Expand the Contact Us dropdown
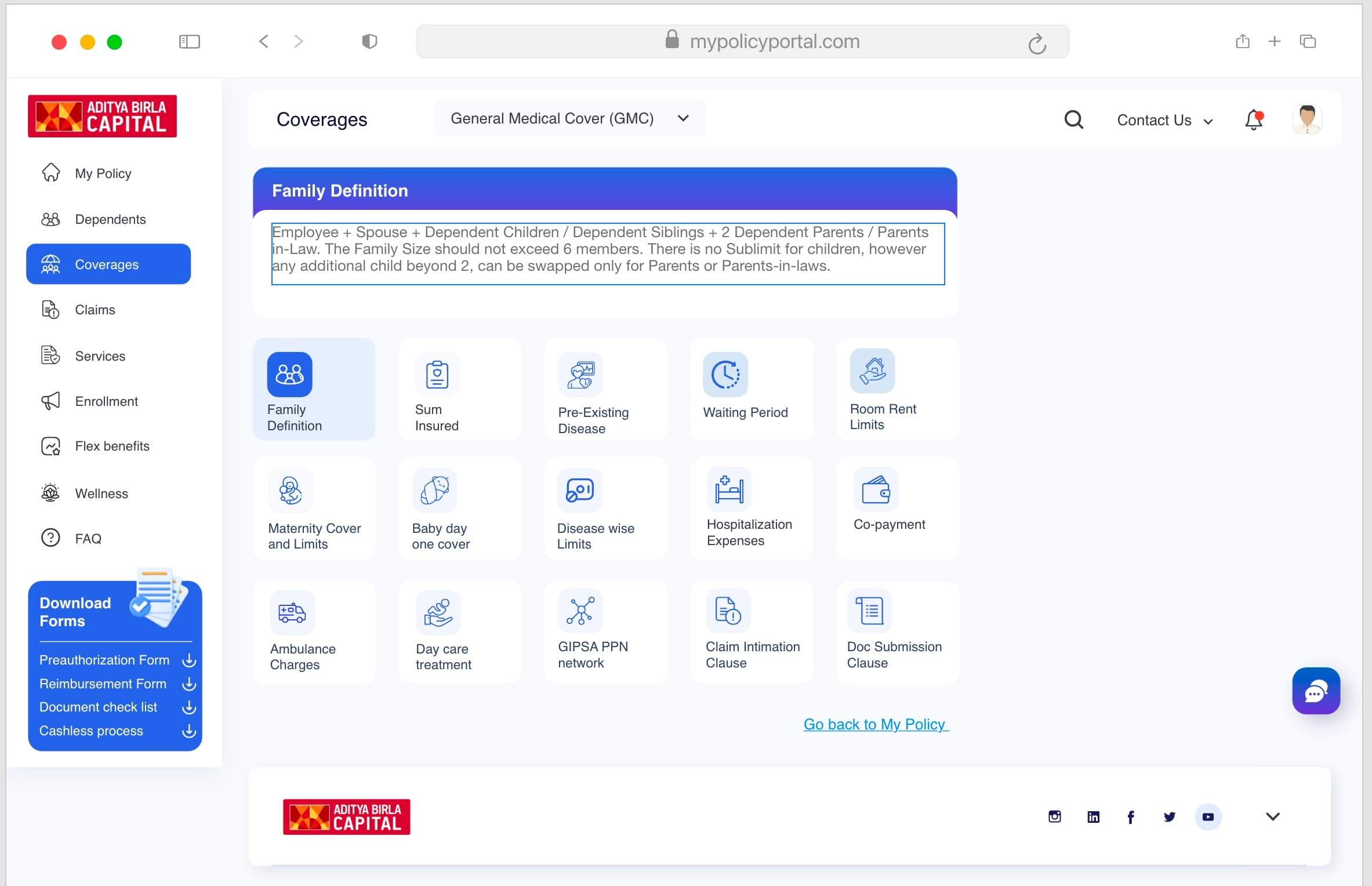The image size is (1372, 886). [x=1165, y=120]
